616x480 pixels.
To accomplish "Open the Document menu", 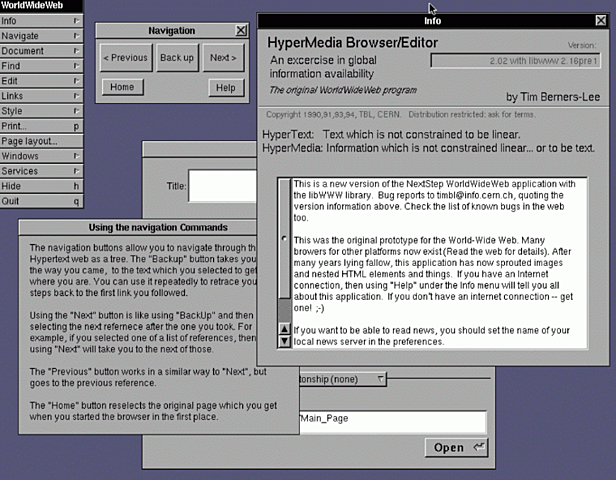I will pyautogui.click(x=41, y=51).
